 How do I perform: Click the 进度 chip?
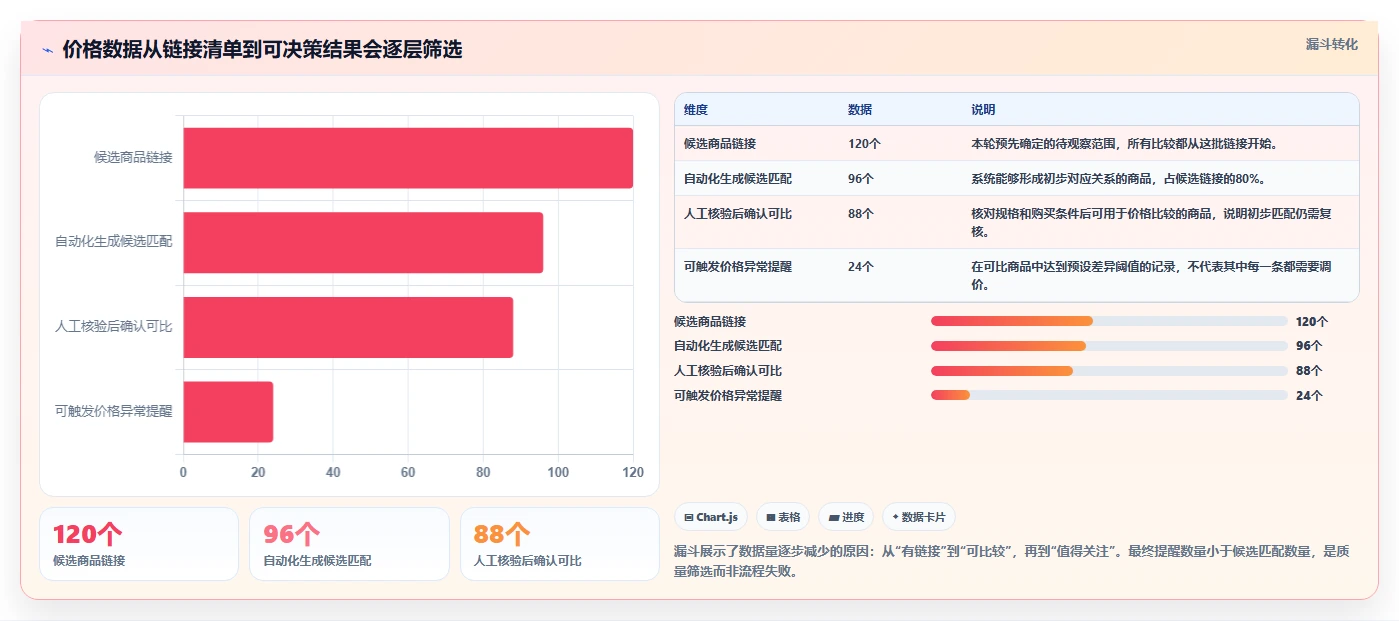point(845,517)
